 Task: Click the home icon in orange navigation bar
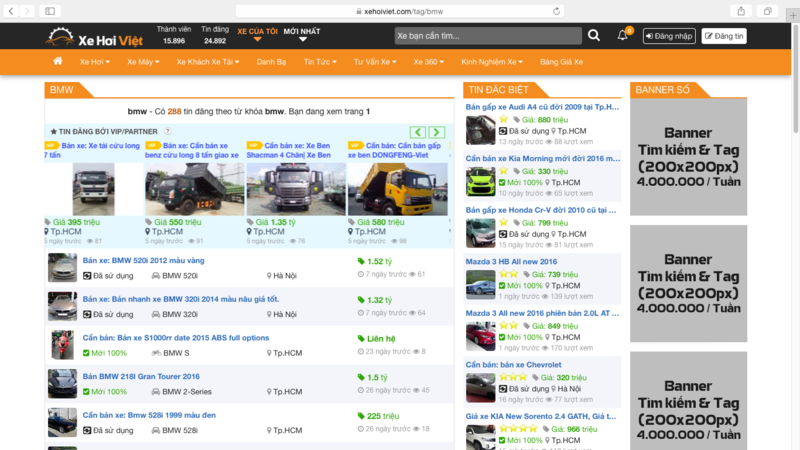(x=58, y=61)
